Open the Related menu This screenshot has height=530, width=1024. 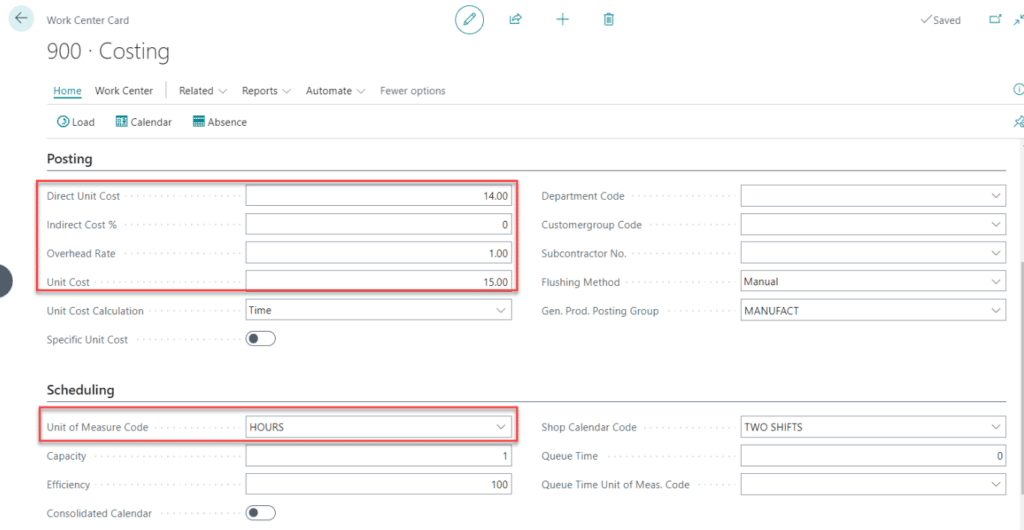[x=202, y=91]
